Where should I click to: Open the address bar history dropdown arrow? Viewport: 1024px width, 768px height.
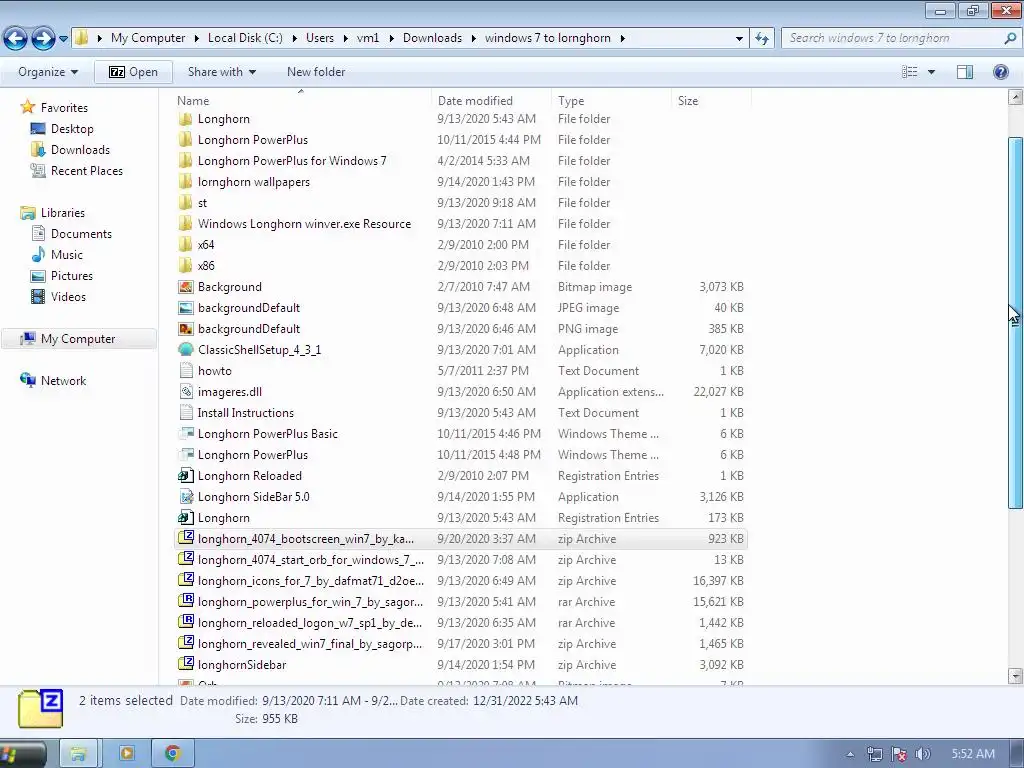[x=739, y=39]
